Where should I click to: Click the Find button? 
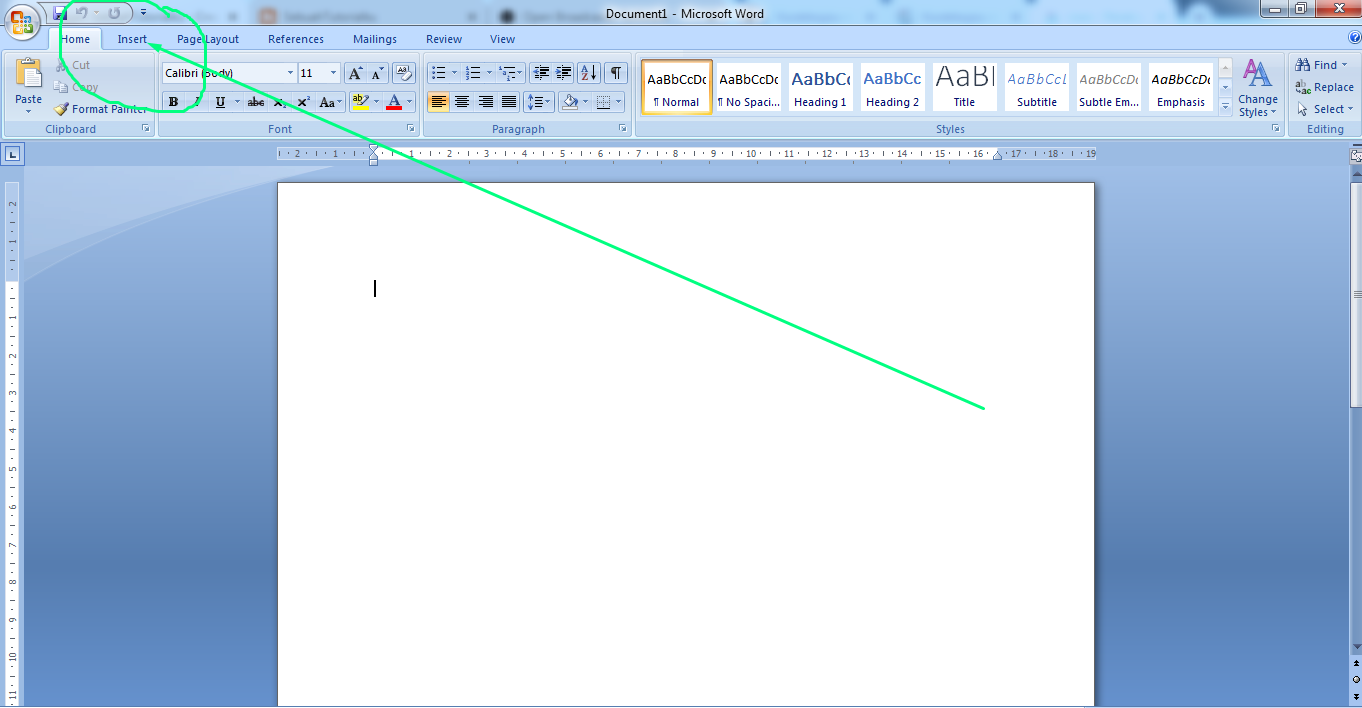[x=1320, y=64]
